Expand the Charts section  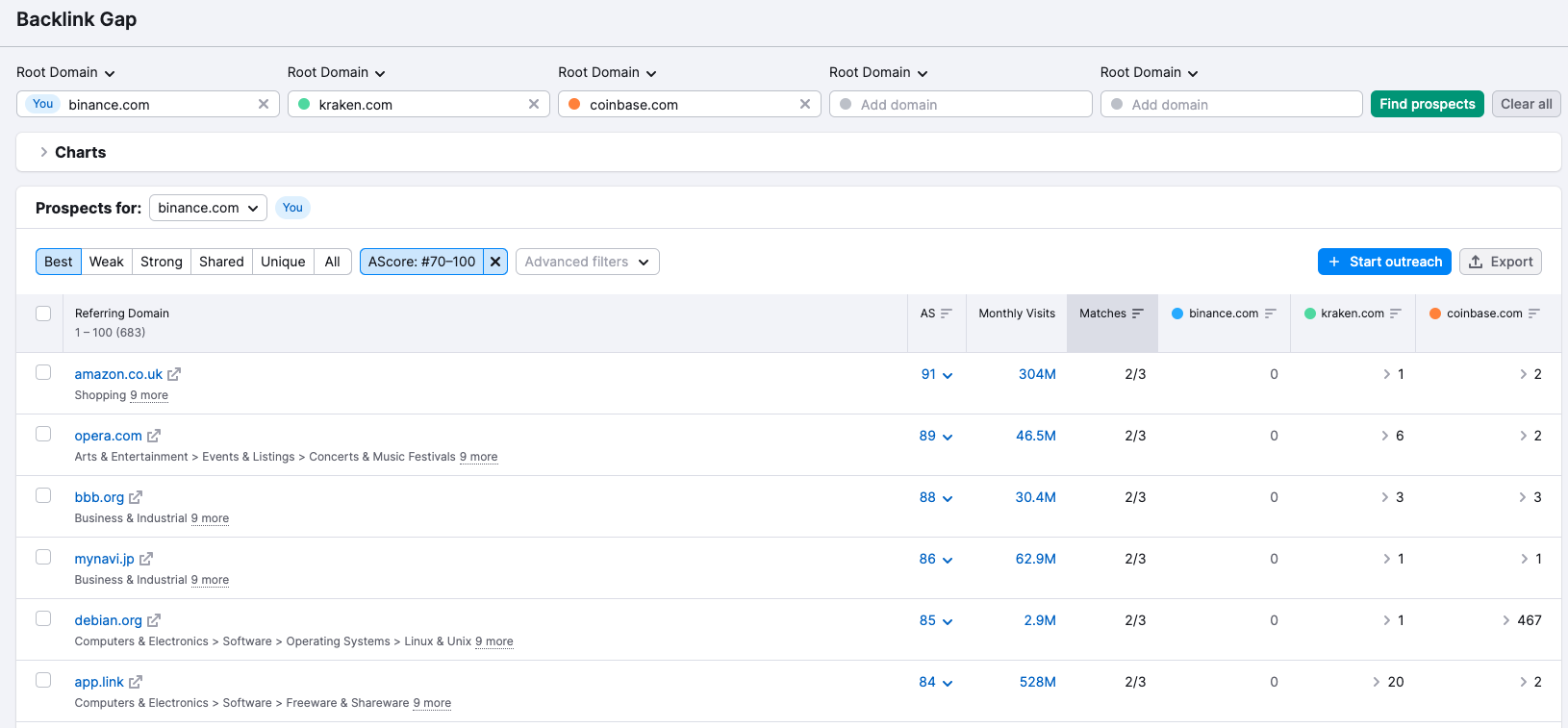72,152
